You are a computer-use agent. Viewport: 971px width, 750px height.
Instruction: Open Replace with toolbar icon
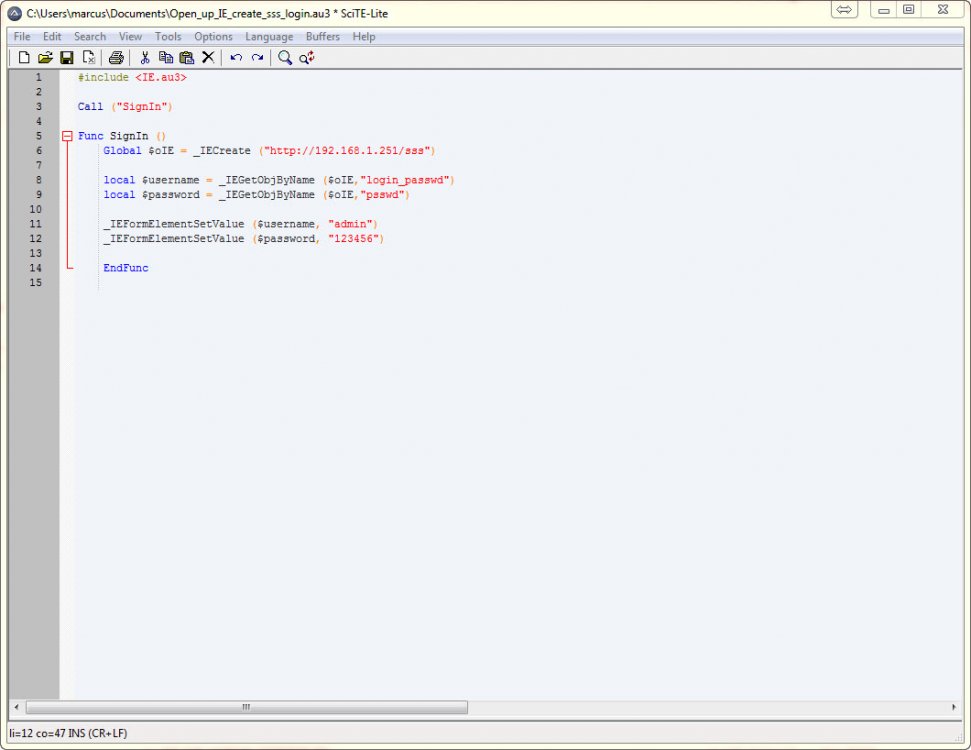307,58
